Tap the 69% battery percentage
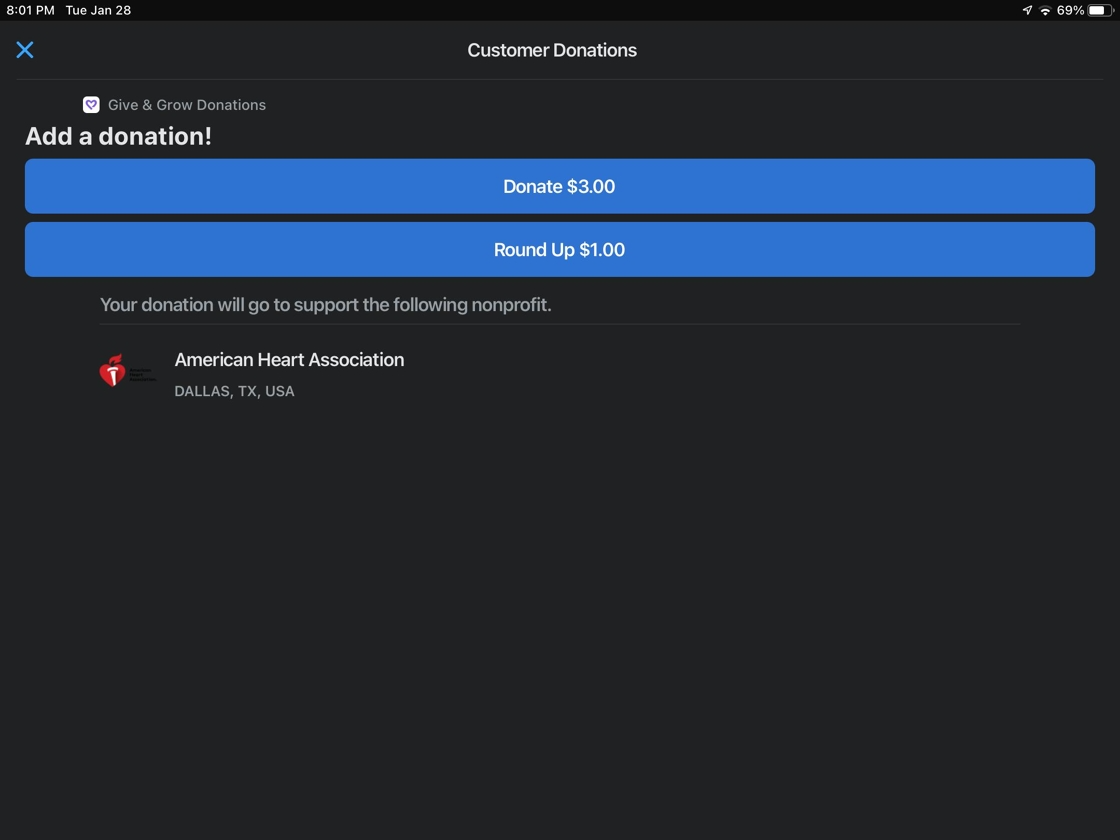This screenshot has height=840, width=1120. 1070,10
